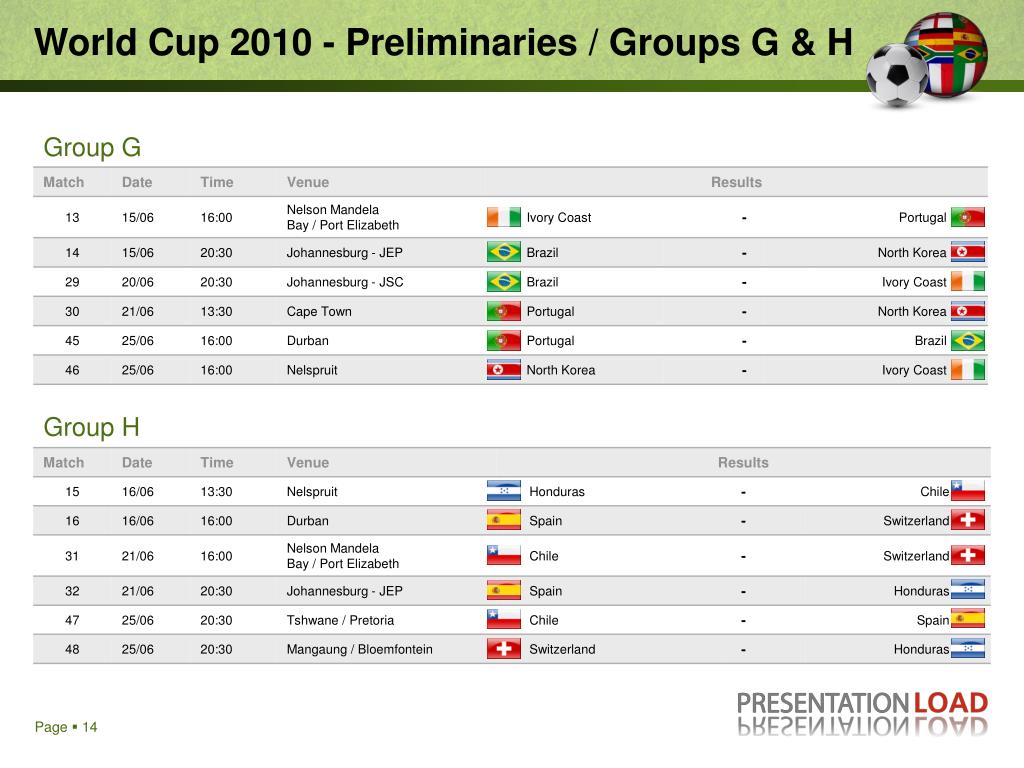Click the Mangaung / Bloemfontein venue text
This screenshot has height=768, width=1024.
(x=359, y=649)
